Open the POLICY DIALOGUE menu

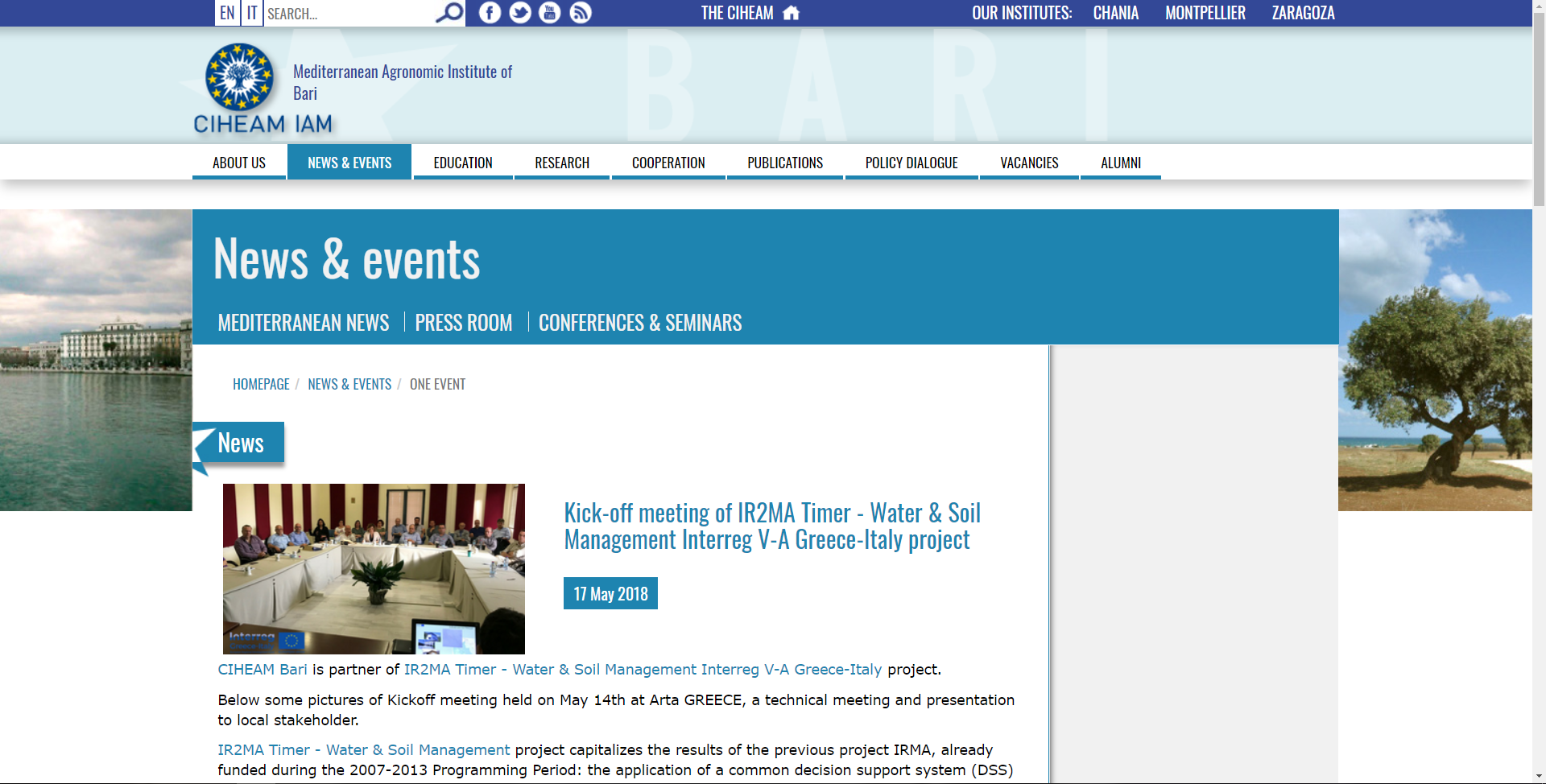pyautogui.click(x=911, y=162)
